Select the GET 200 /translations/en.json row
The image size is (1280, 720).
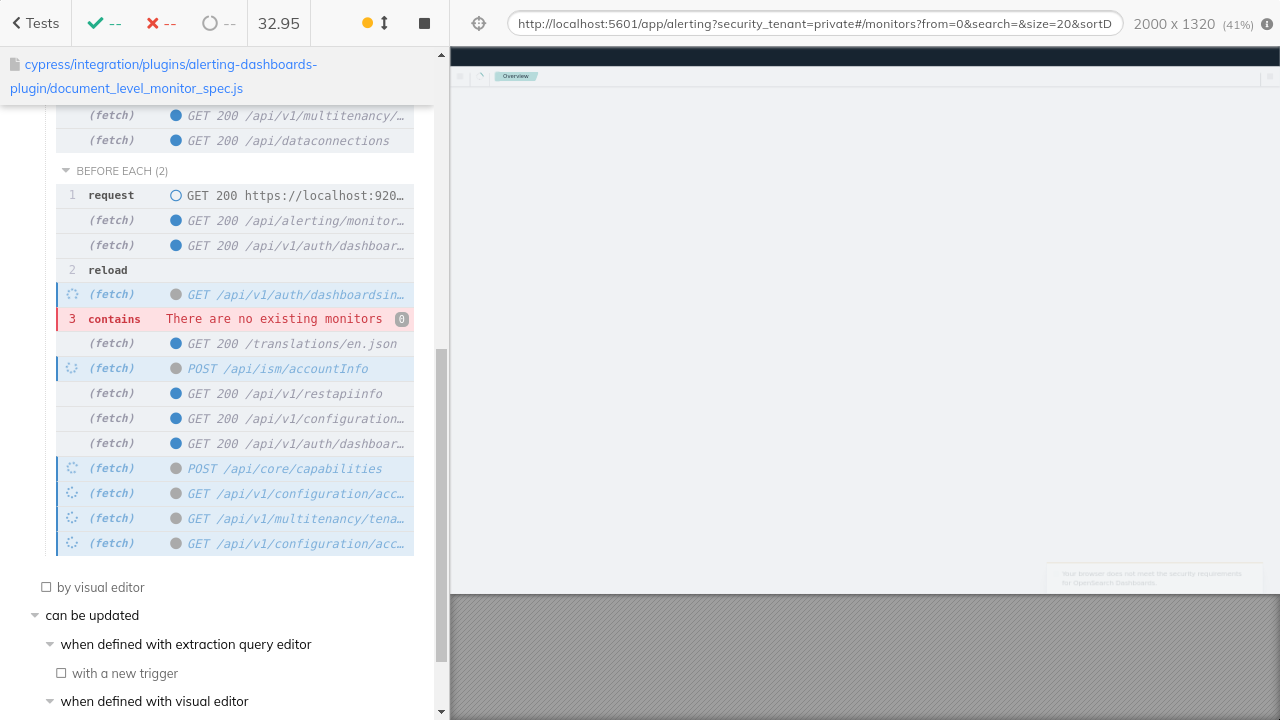point(236,344)
